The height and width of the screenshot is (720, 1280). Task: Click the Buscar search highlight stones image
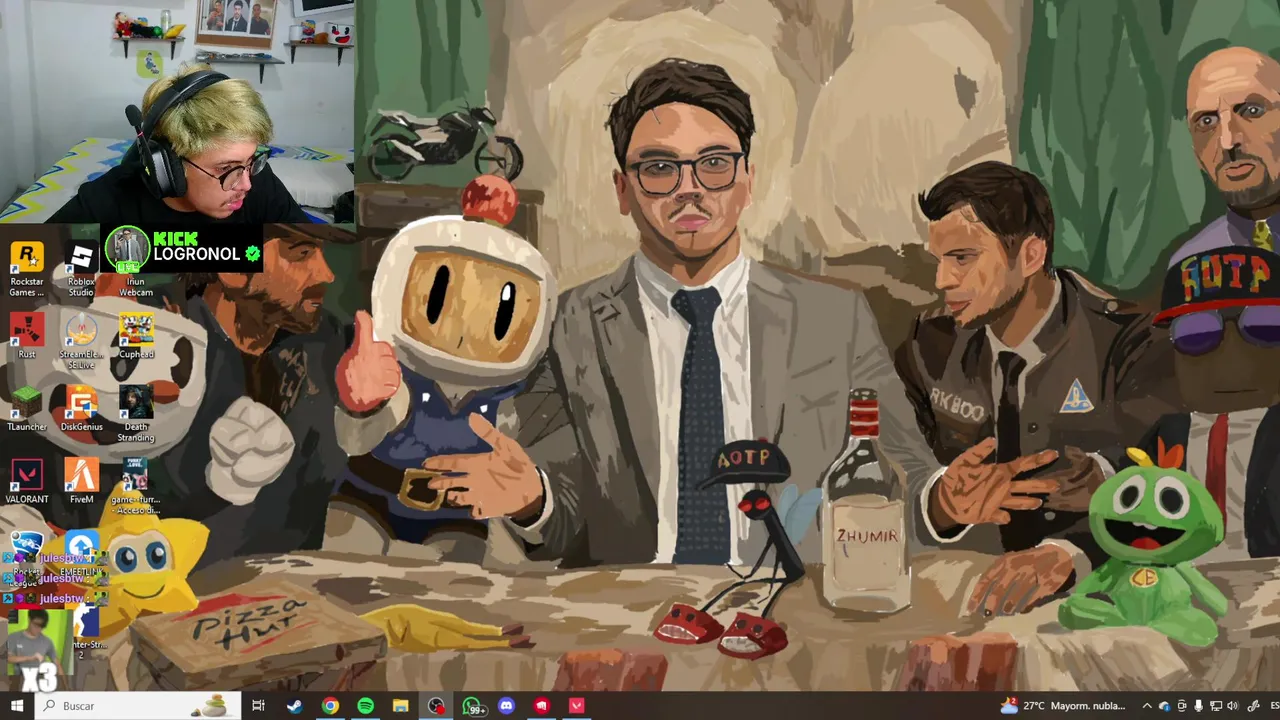(x=214, y=706)
